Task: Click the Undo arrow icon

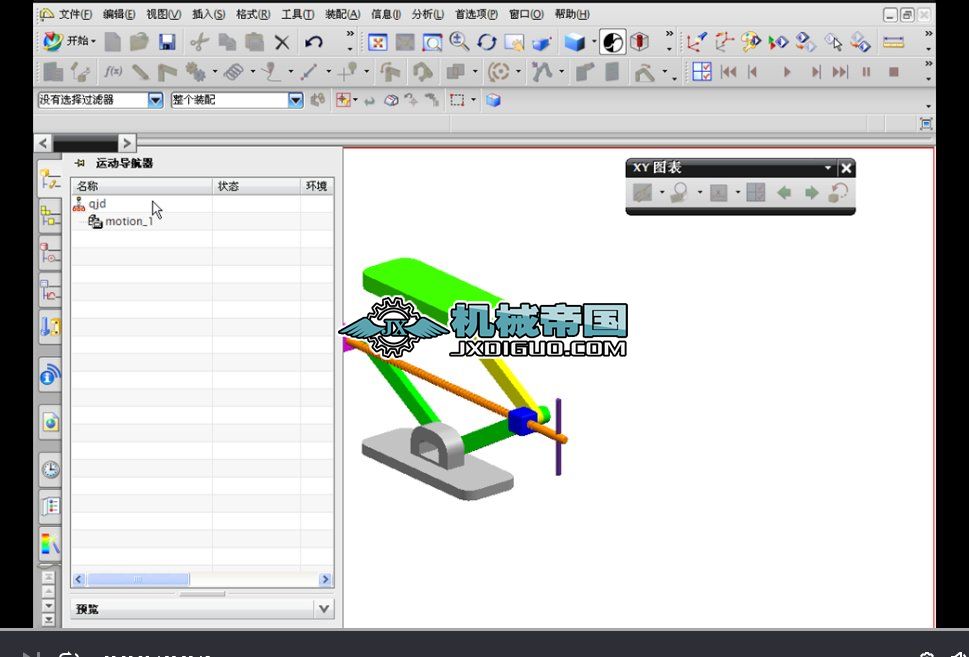Action: click(x=314, y=42)
